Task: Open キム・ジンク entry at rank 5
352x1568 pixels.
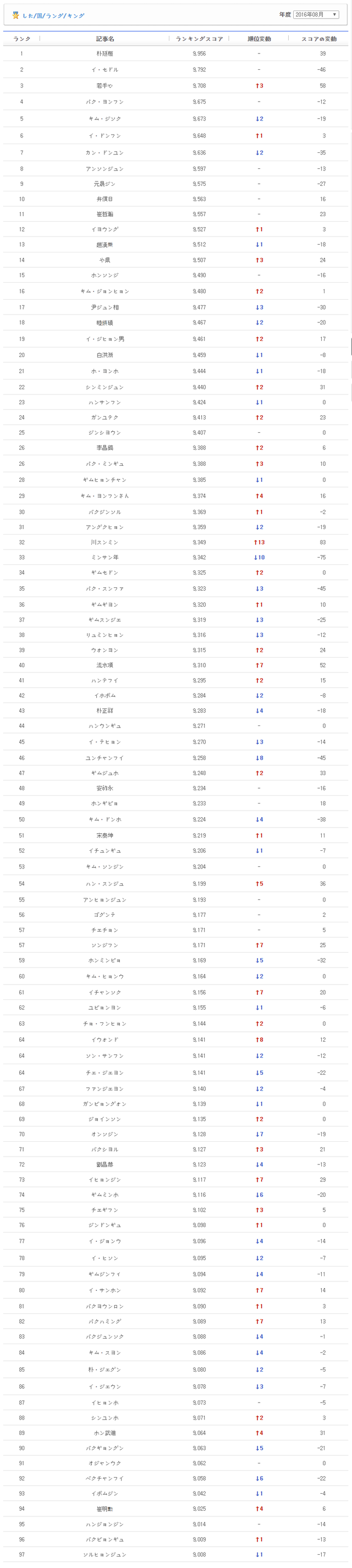Action: pyautogui.click(x=105, y=119)
